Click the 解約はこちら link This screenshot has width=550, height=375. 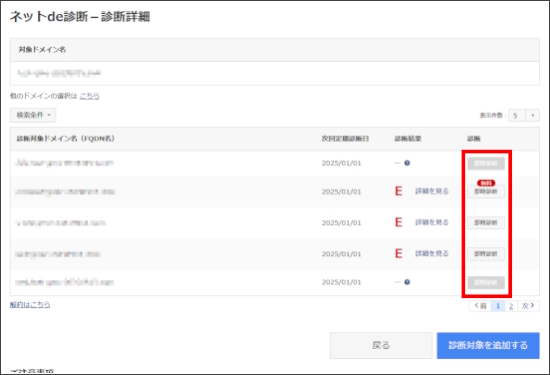[x=30, y=304]
